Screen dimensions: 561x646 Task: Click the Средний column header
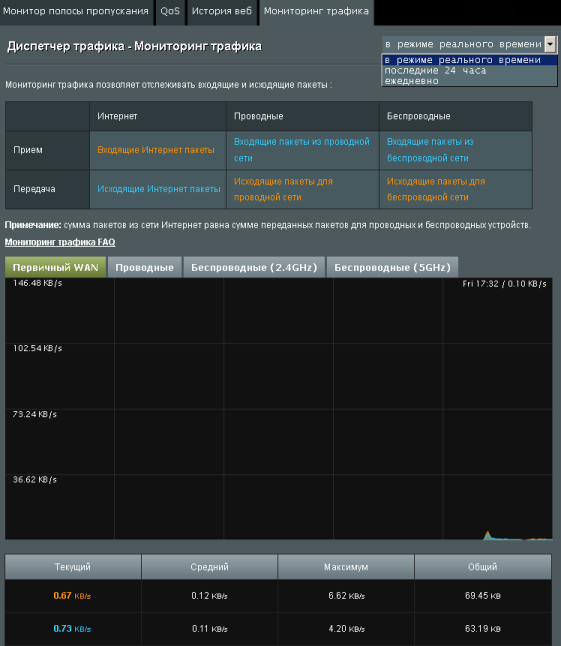point(210,567)
